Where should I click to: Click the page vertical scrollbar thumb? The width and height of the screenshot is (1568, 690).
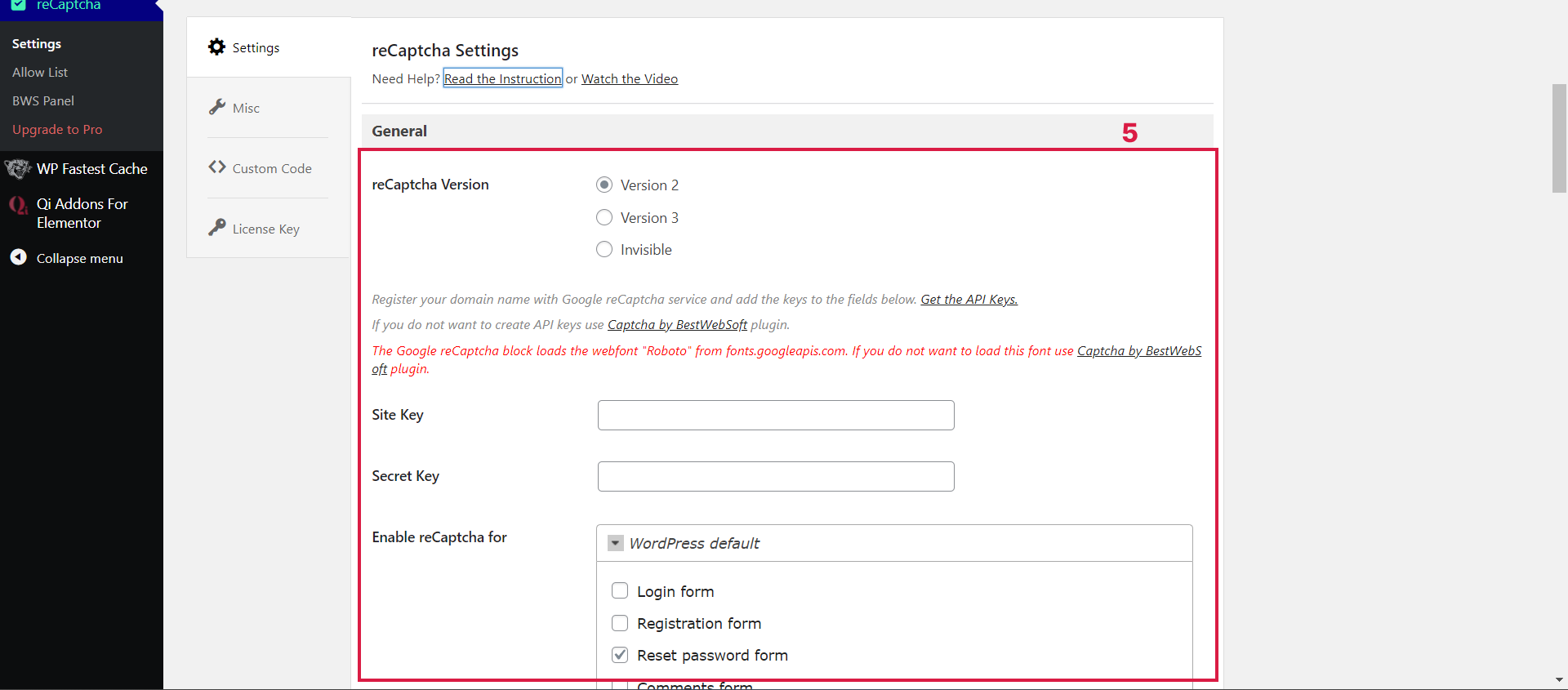[1559, 137]
